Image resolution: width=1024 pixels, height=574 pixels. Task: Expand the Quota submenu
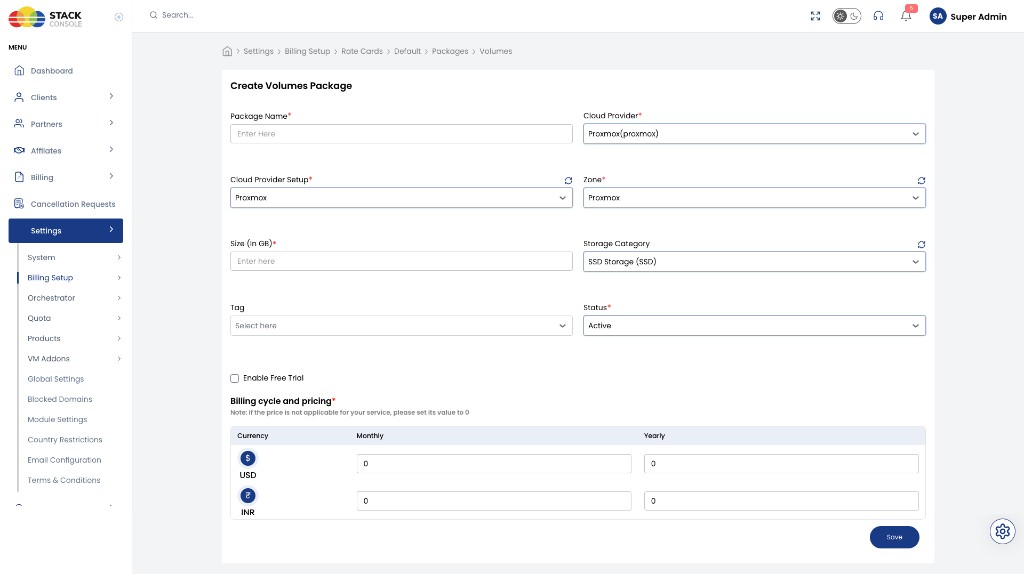[74, 318]
